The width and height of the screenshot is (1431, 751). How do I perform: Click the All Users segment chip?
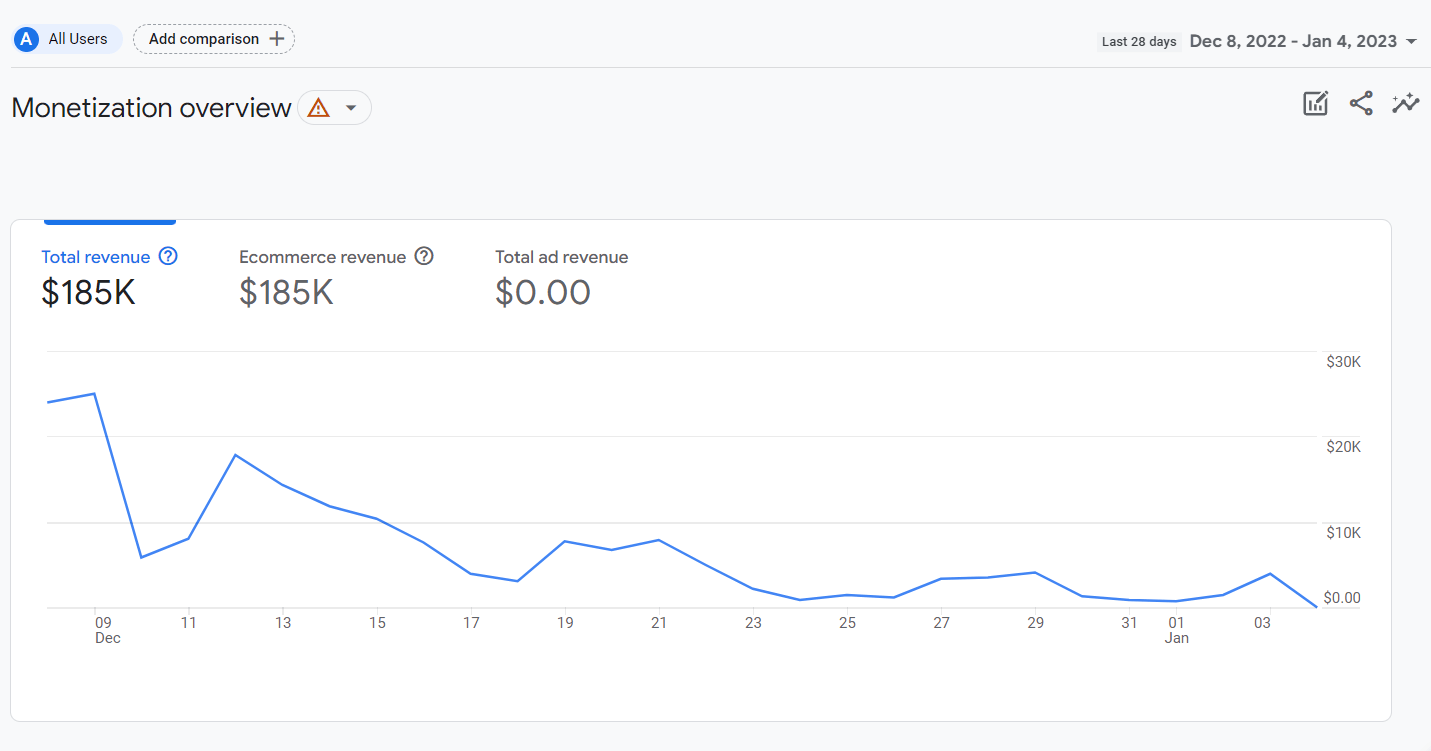pos(66,39)
